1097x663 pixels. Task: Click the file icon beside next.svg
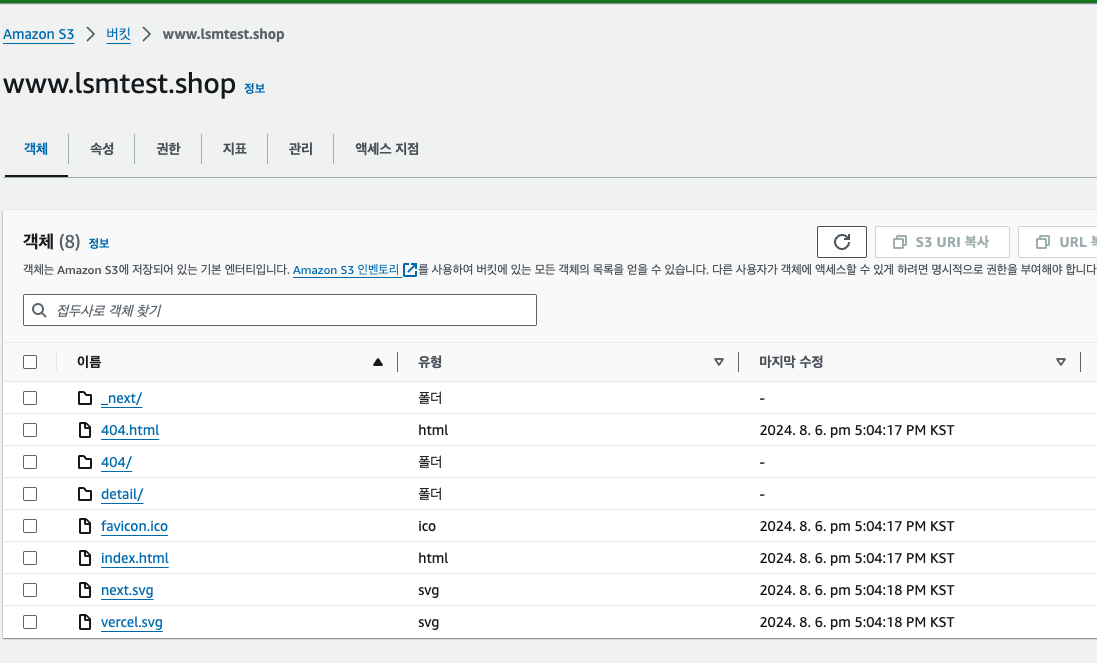85,590
